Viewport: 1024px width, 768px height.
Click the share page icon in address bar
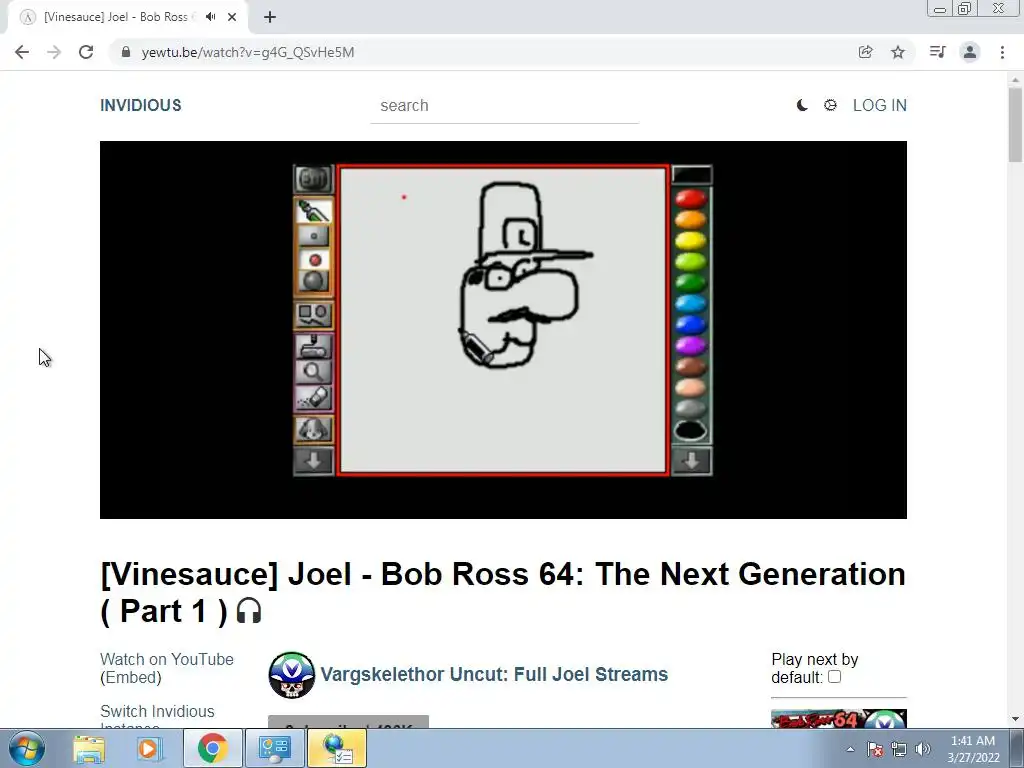coord(865,52)
